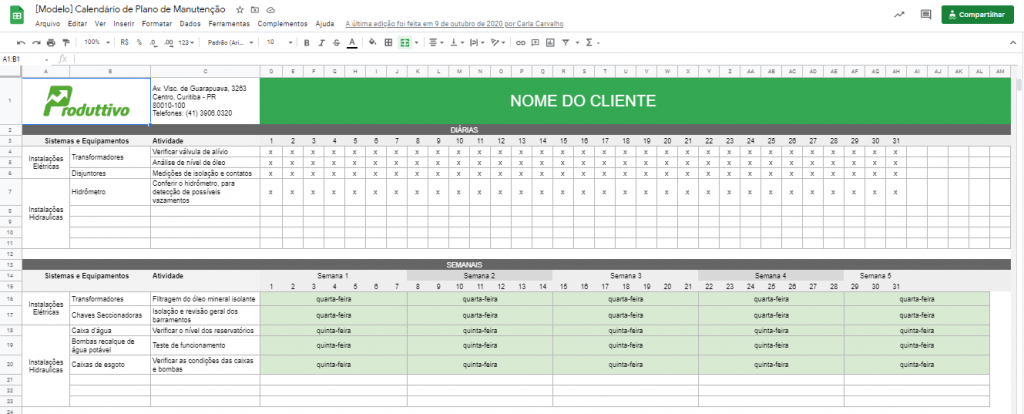The image size is (1024, 414).
Task: Open last edit history link
Action: [454, 24]
